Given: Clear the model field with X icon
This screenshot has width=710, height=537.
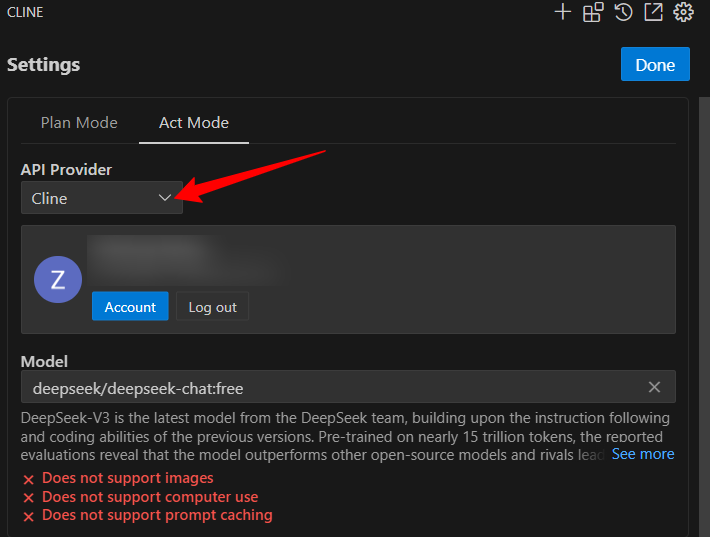Looking at the screenshot, I should tap(654, 387).
